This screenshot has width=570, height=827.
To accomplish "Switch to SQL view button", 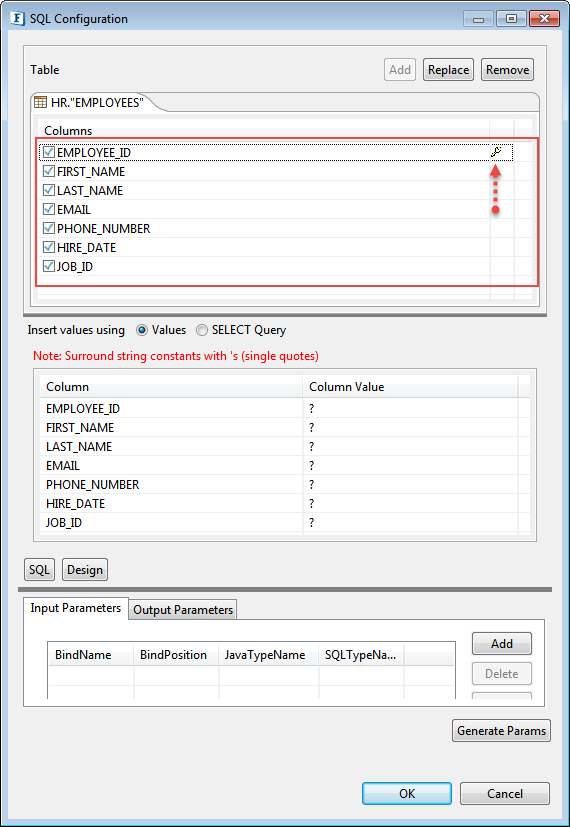I will (40, 570).
